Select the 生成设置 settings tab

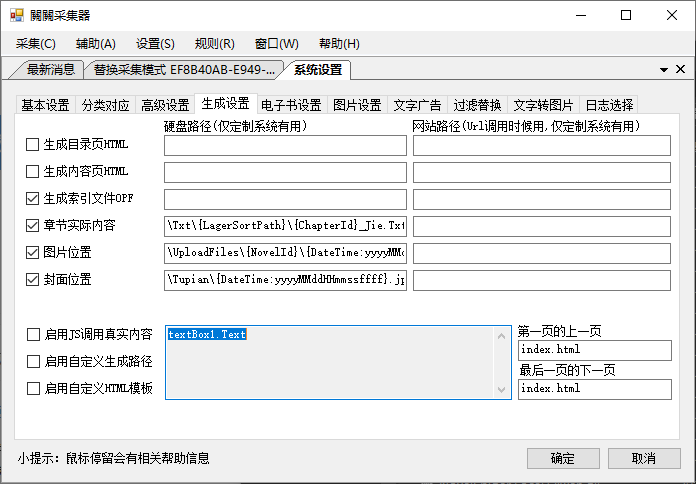coord(225,104)
